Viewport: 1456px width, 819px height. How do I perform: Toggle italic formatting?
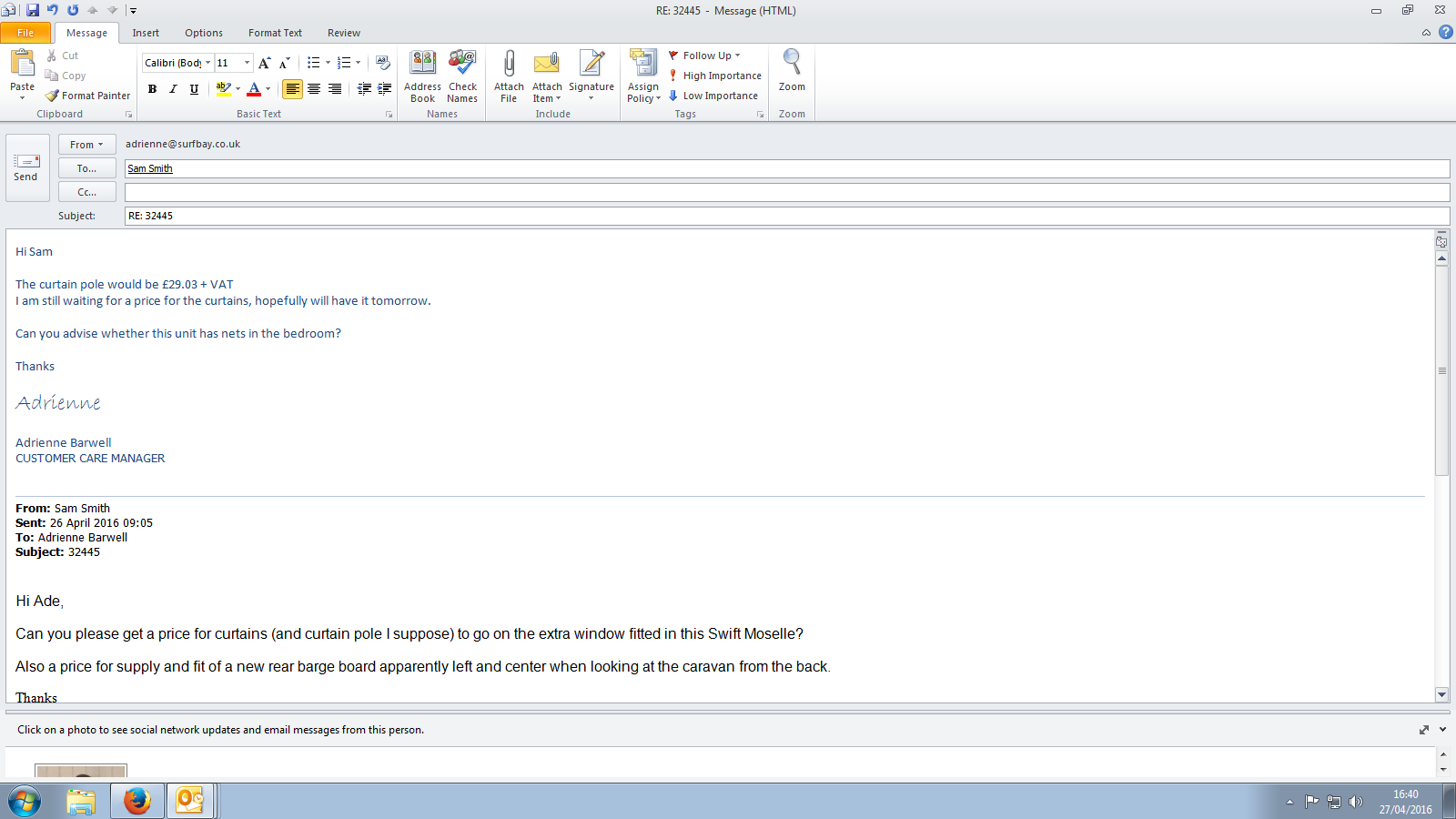[173, 88]
